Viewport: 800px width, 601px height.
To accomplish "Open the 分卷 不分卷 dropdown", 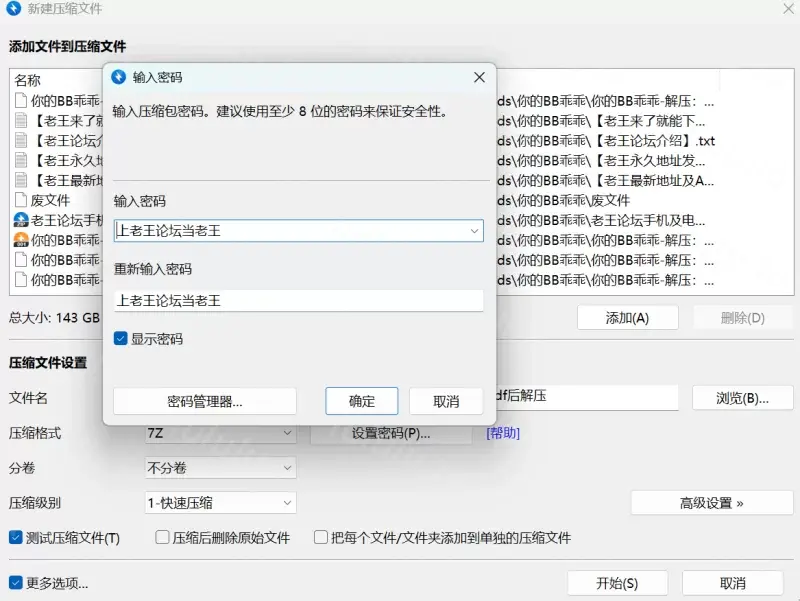I will 220,468.
